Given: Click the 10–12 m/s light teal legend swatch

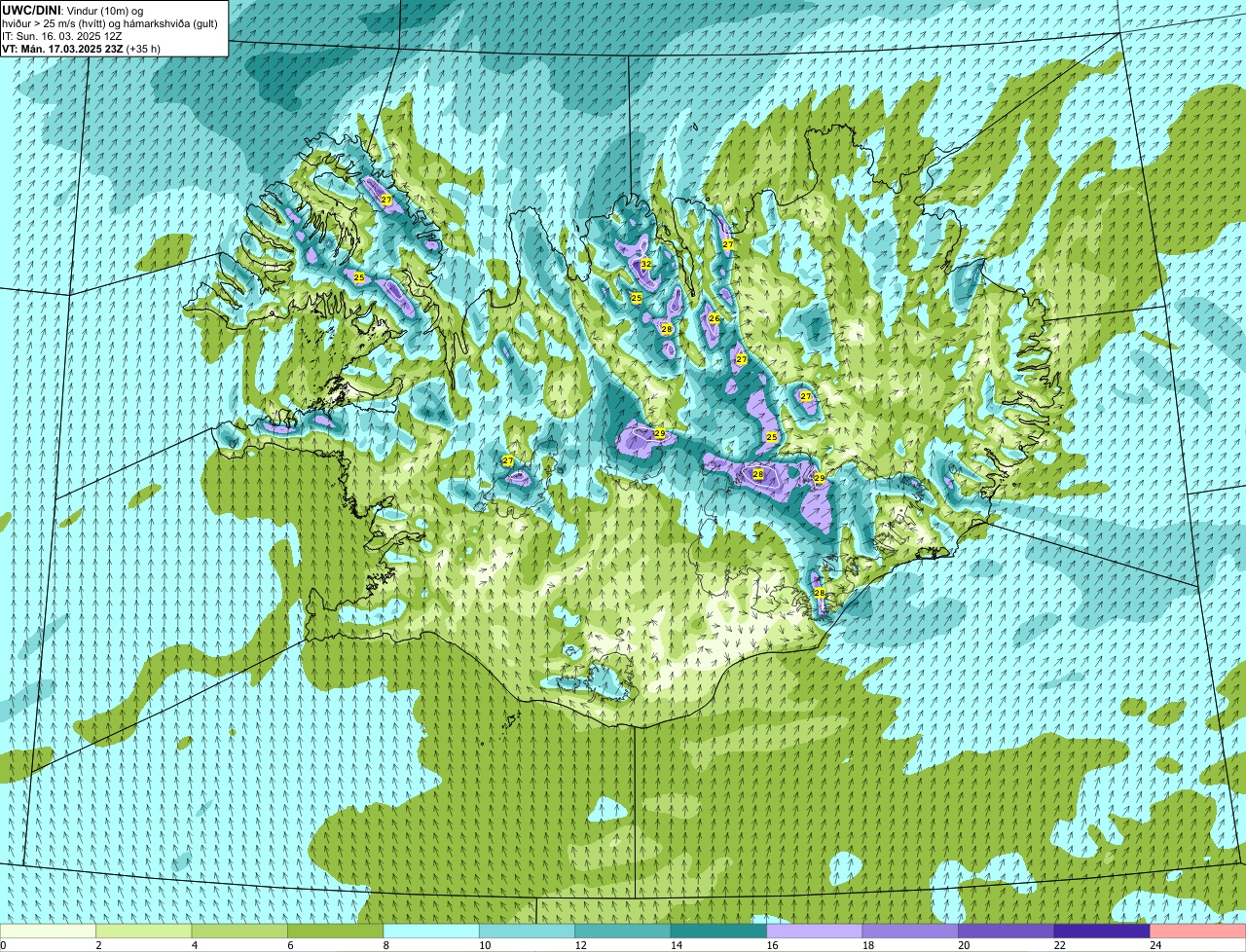Looking at the screenshot, I should tap(528, 931).
